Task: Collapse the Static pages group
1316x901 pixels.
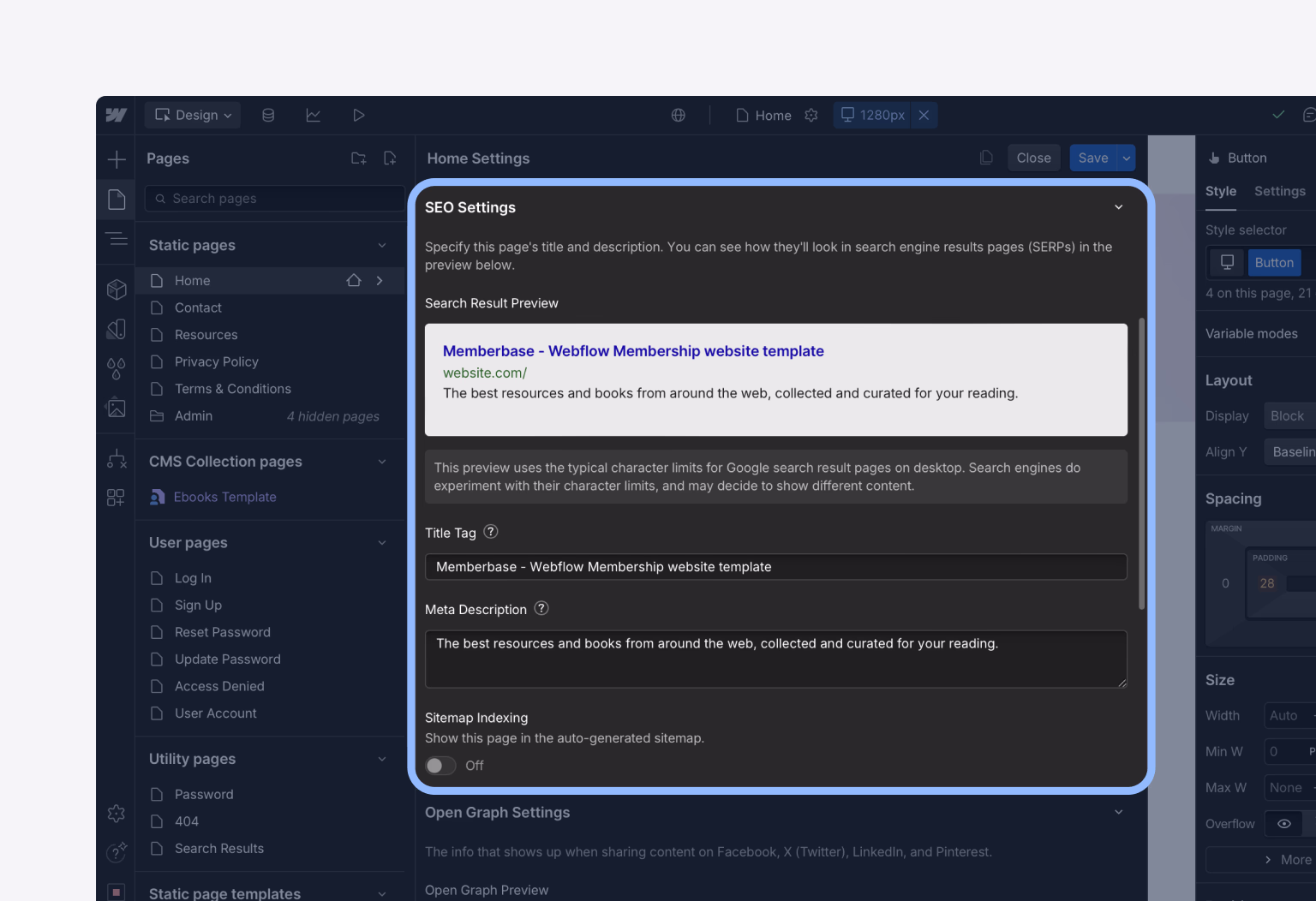Action: click(382, 245)
